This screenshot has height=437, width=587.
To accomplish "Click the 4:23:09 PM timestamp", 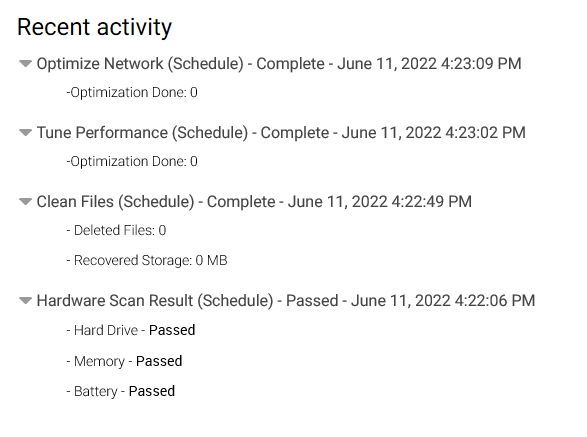I will (481, 64).
